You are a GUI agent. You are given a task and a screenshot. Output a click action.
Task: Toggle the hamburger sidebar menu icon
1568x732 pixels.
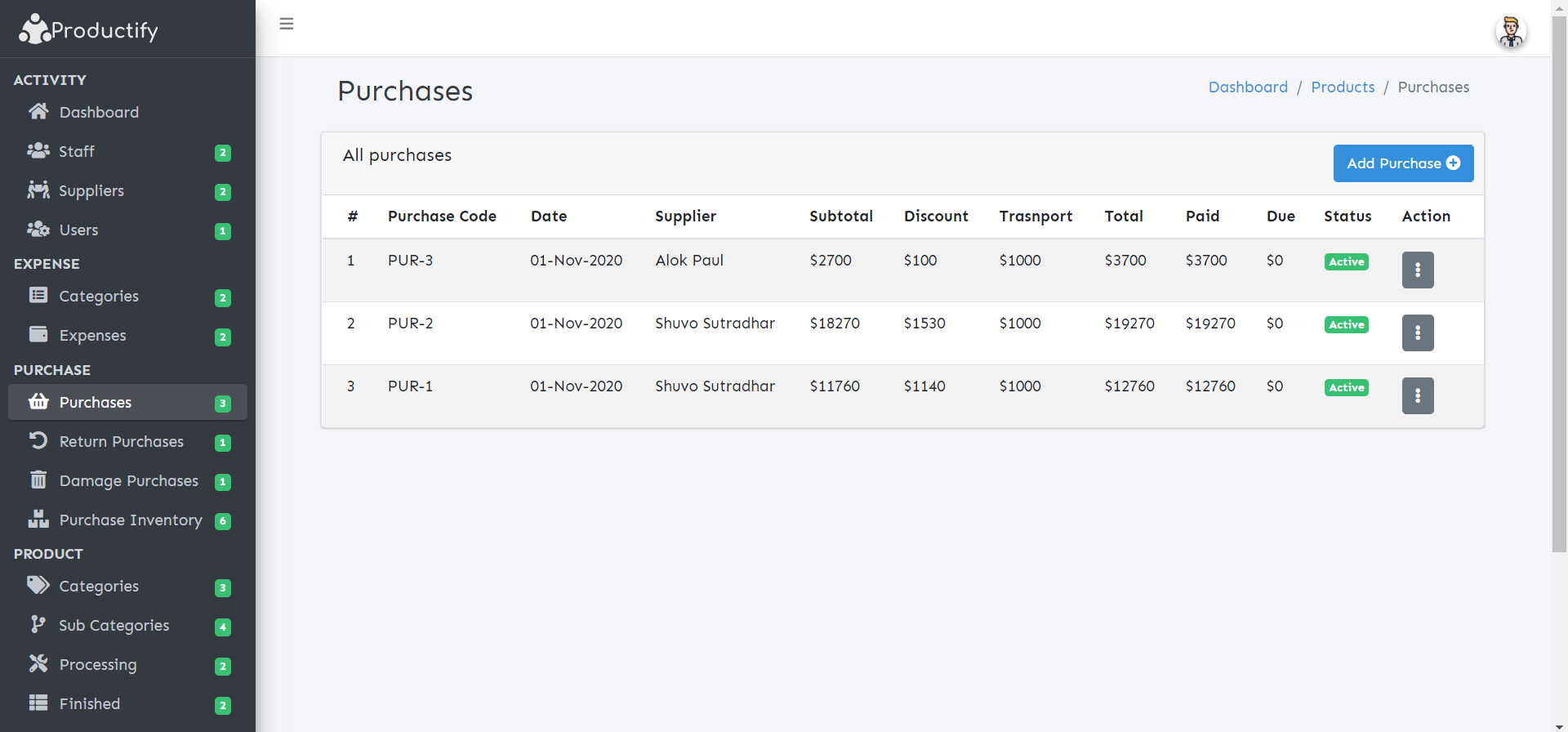[x=287, y=24]
